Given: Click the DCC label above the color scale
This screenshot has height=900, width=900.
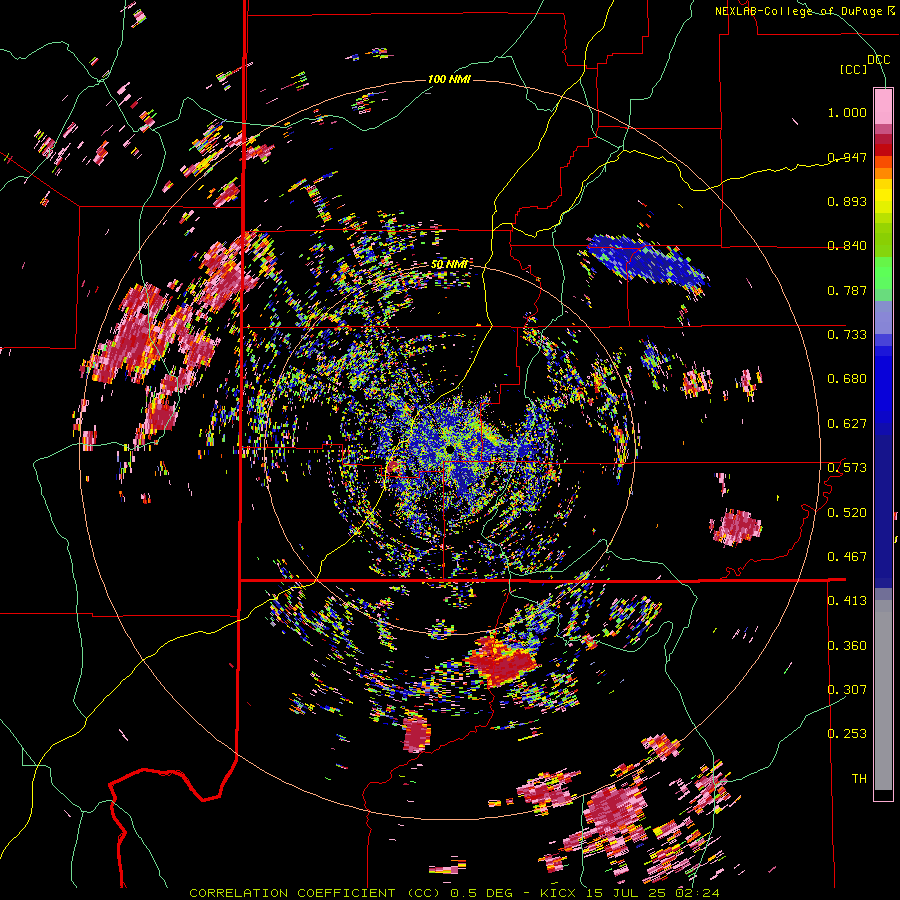Looking at the screenshot, I should (878, 60).
